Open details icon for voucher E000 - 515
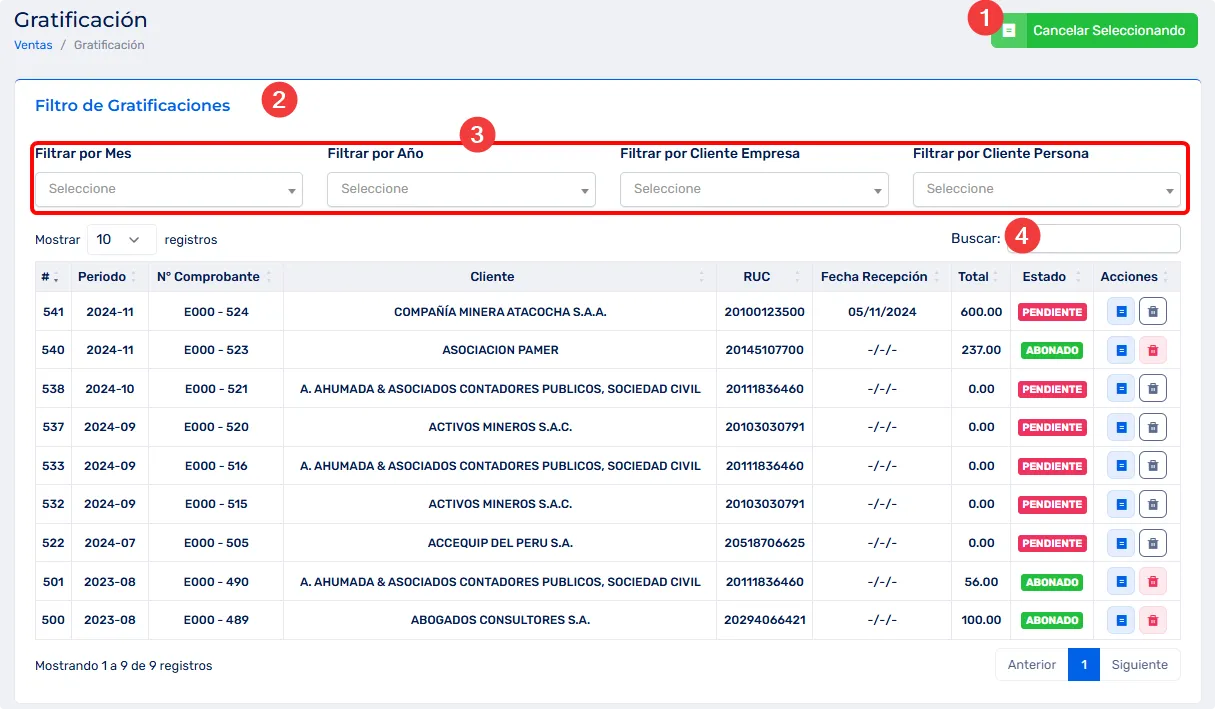The height and width of the screenshot is (709, 1215). tap(1121, 505)
